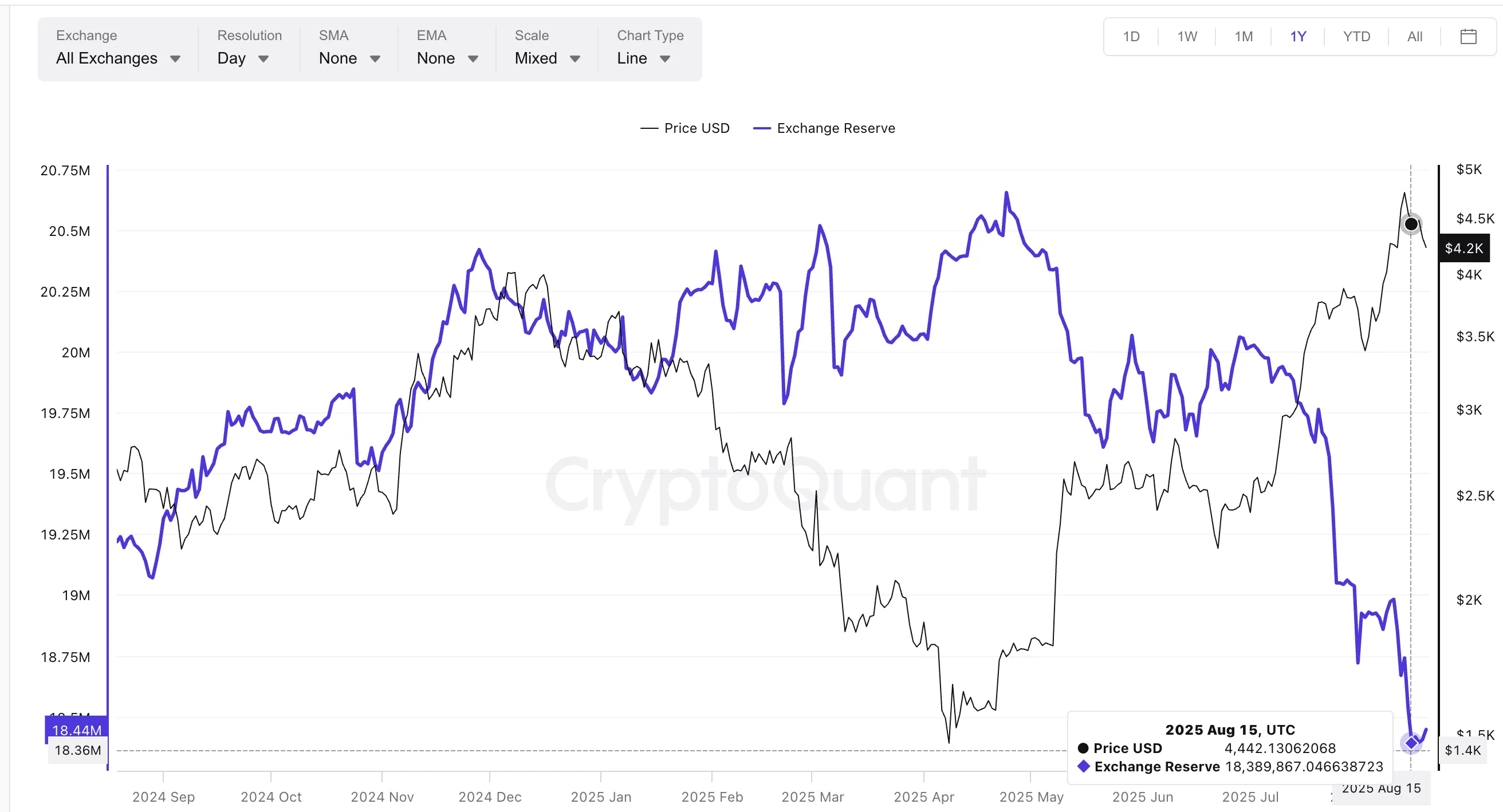Select the 1D time range

[x=1131, y=37]
